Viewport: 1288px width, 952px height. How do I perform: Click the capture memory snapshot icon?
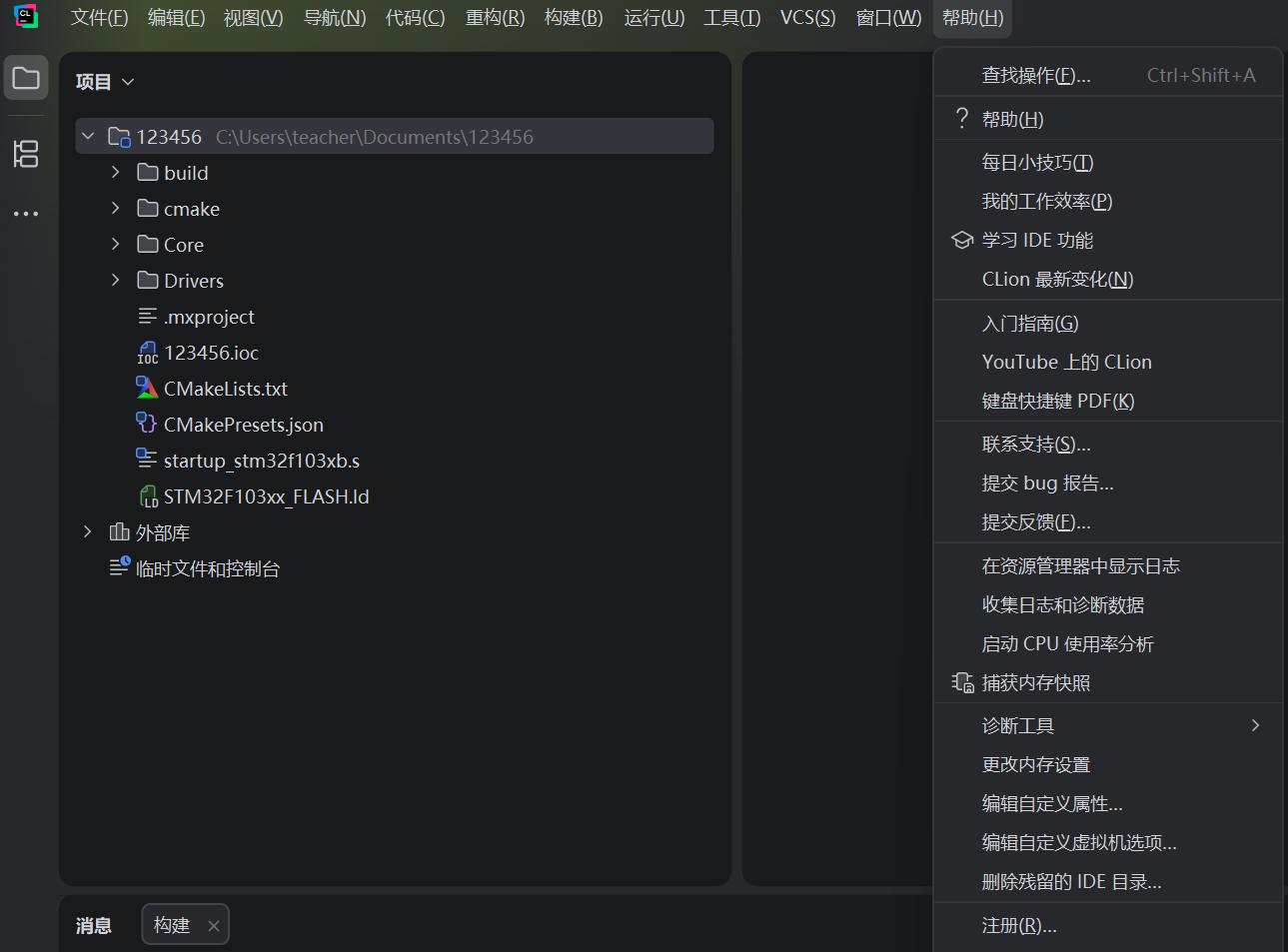click(x=962, y=682)
